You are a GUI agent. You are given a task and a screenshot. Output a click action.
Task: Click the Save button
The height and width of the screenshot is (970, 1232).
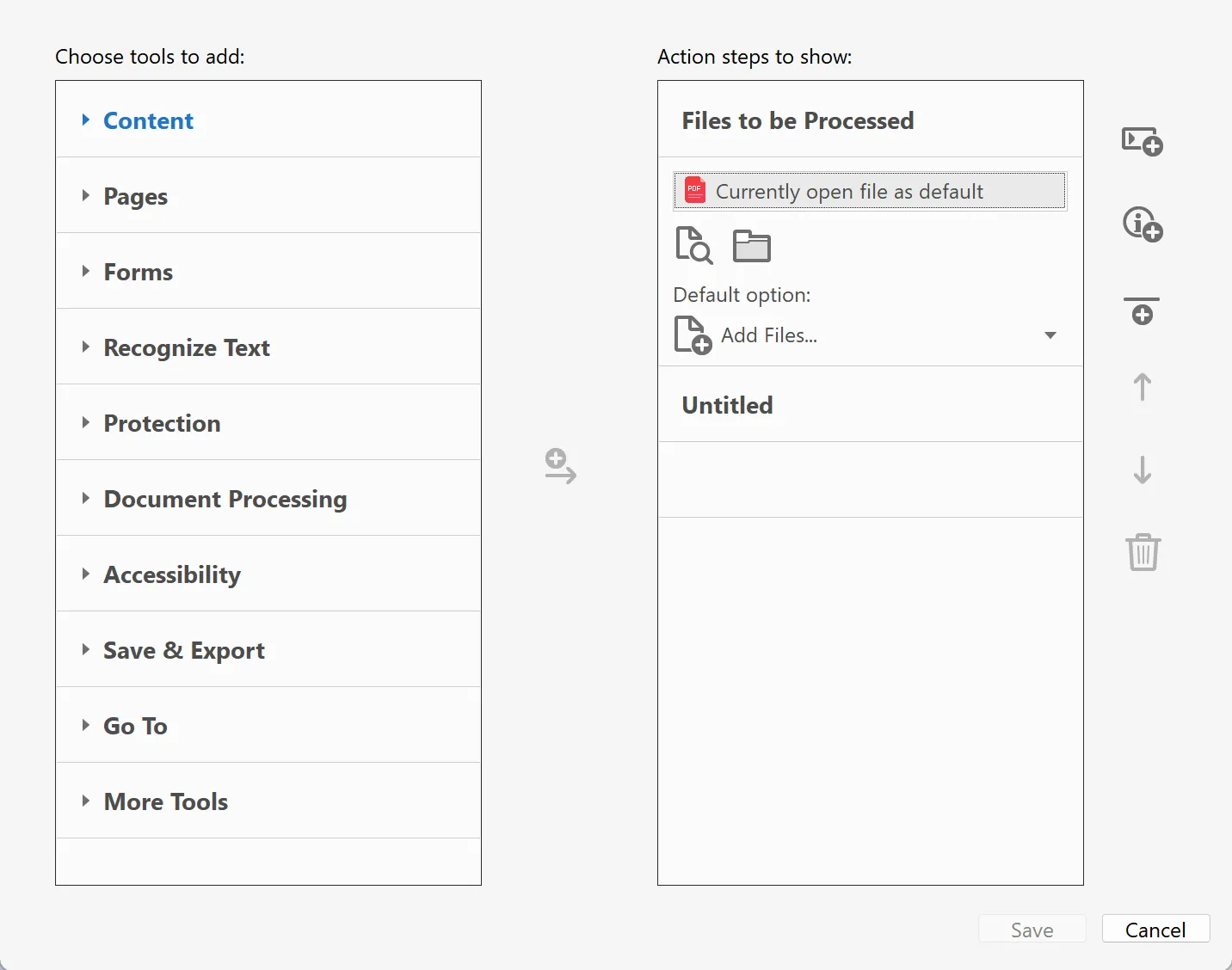pos(1032,929)
